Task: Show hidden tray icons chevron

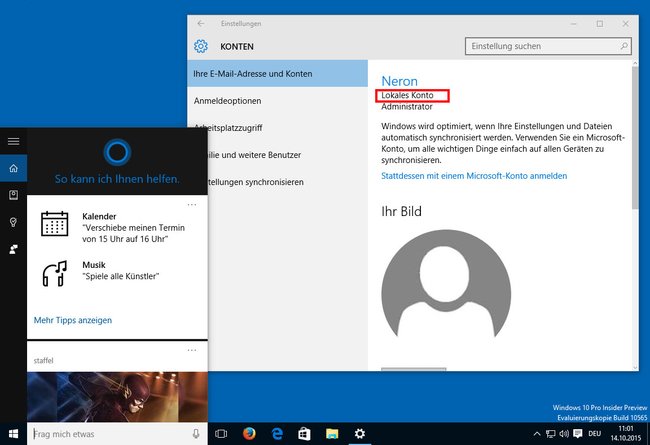Action: 536,434
